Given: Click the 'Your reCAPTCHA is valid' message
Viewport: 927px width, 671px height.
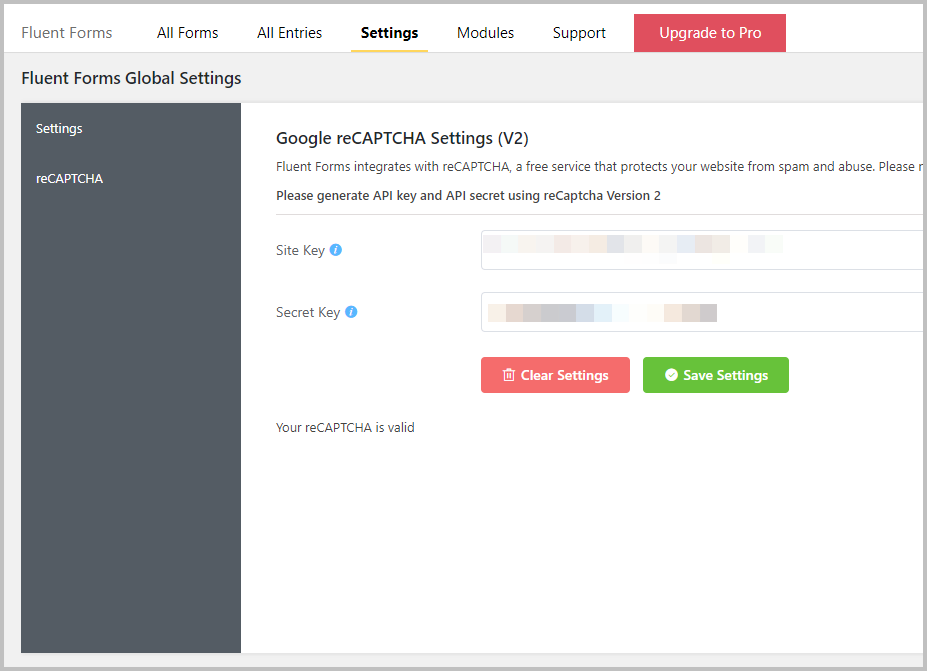Looking at the screenshot, I should pos(345,427).
